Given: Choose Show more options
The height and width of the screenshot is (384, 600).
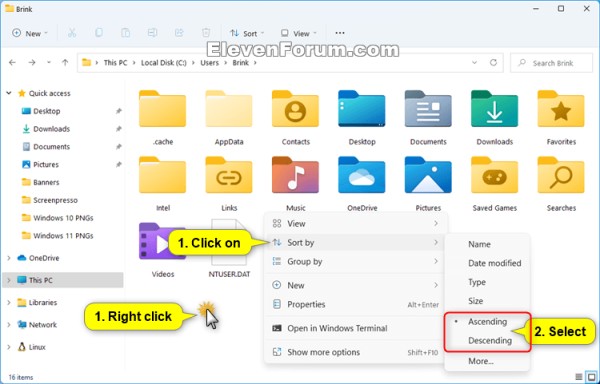Looking at the screenshot, I should (x=355, y=352).
